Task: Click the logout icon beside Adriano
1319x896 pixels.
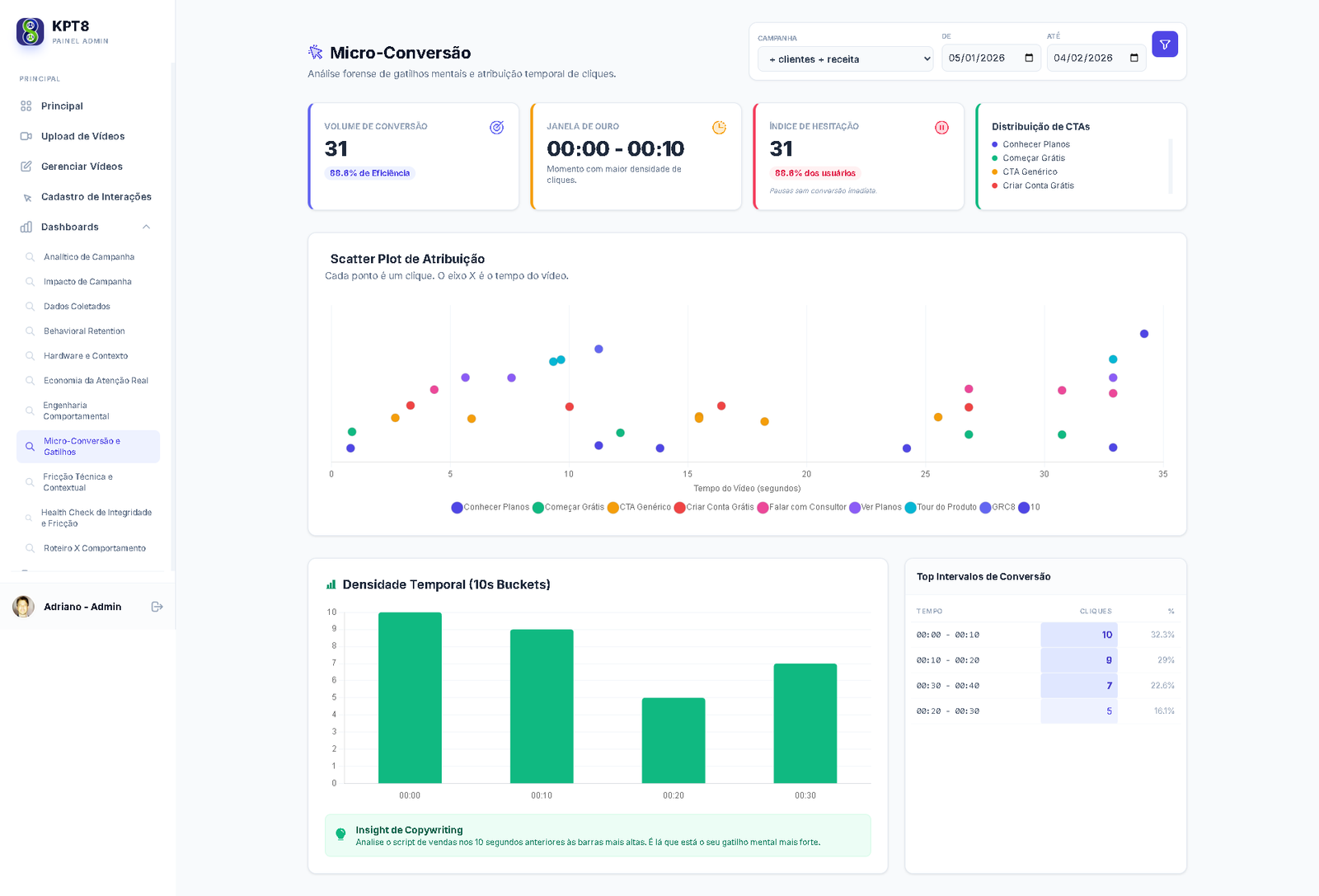Action: pos(157,607)
